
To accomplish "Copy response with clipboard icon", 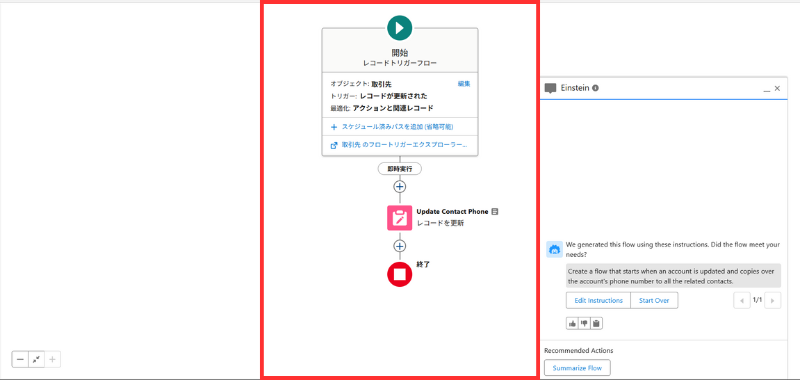I will point(596,323).
